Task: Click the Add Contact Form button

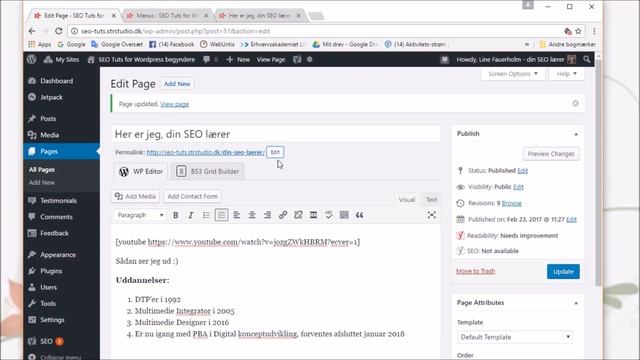Action: [x=192, y=196]
